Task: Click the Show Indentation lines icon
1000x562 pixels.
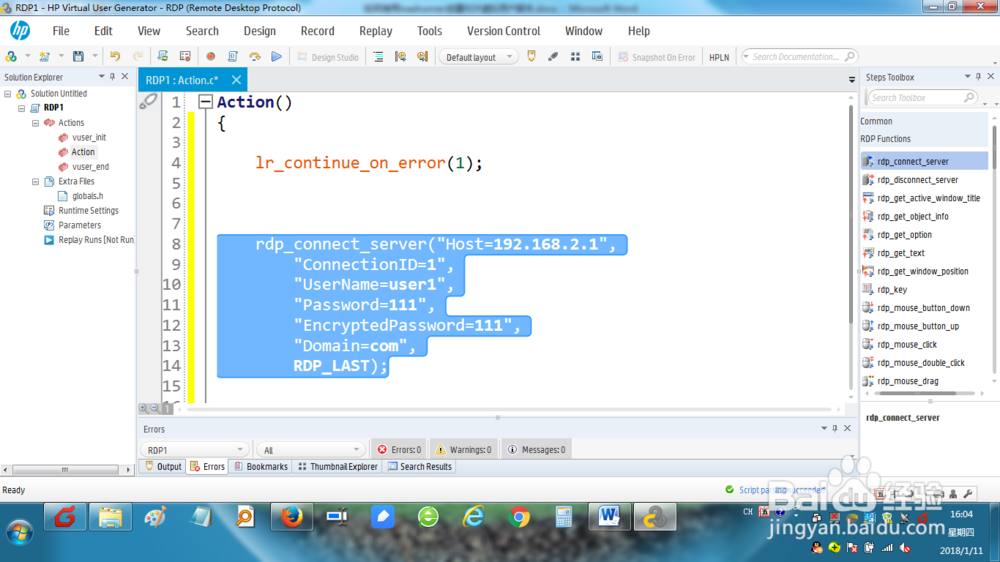Action: click(378, 57)
